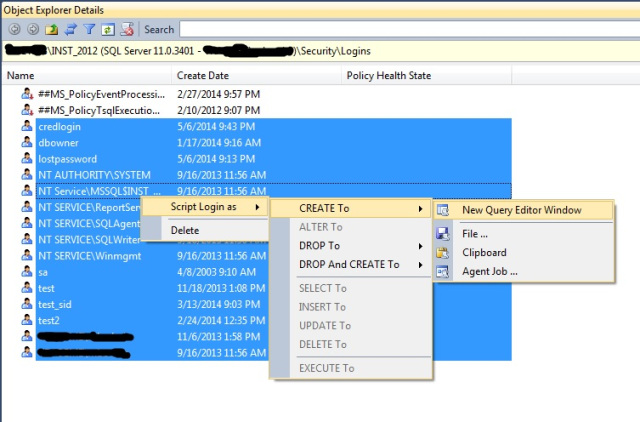Click the login icon beside NT SERVICE\Winmgmt
Image resolution: width=640 pixels, height=422 pixels.
(x=27, y=255)
